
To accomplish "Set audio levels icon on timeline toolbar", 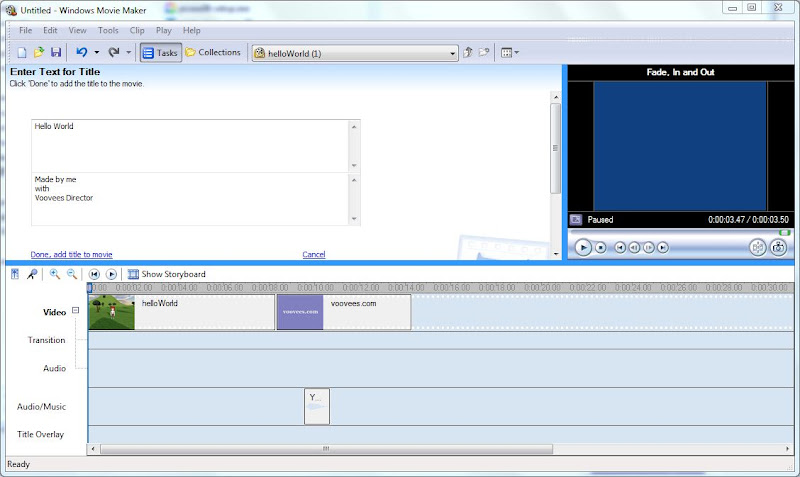I will [15, 274].
